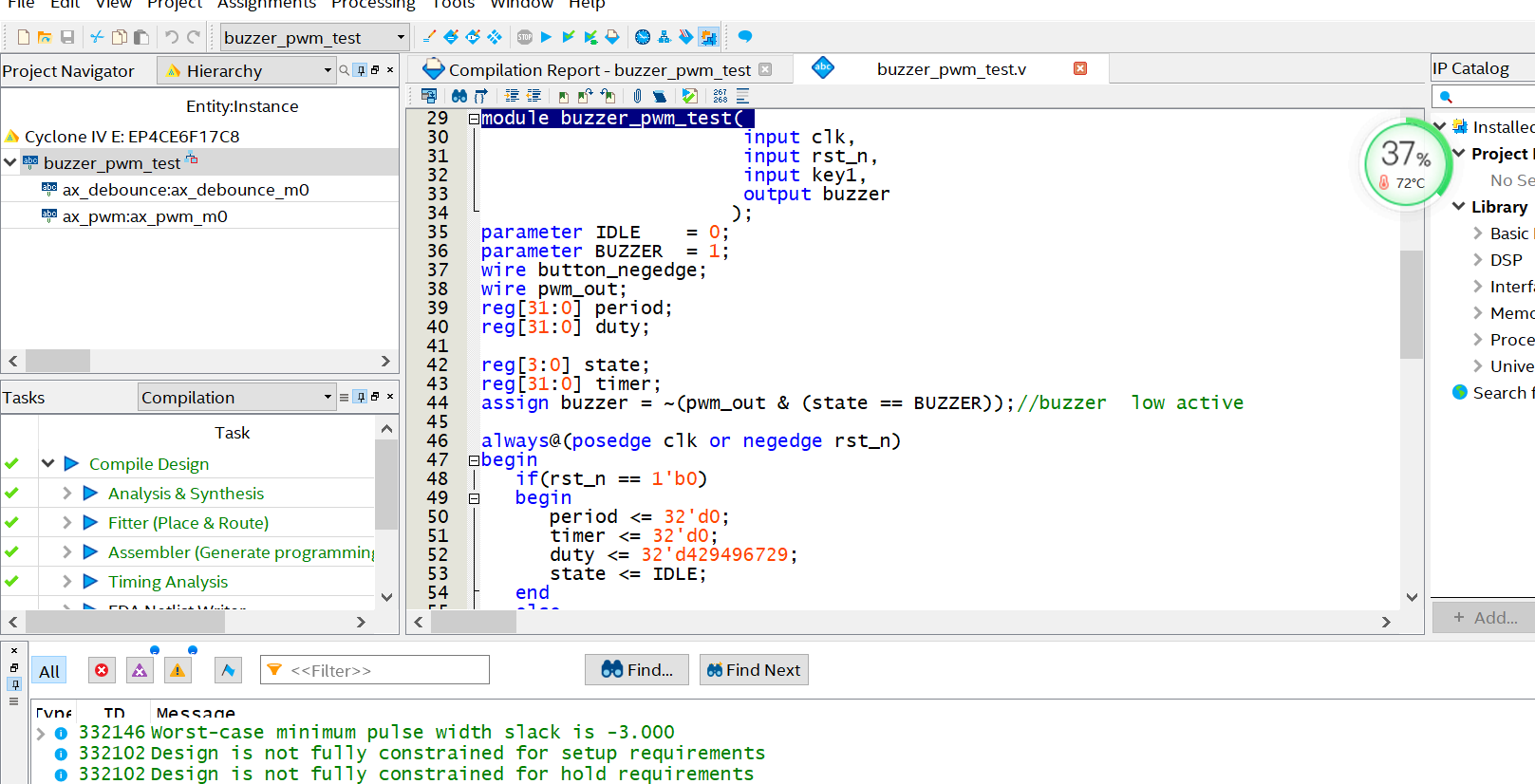The height and width of the screenshot is (784, 1535).
Task: Click the binoculars Find icon in editor toolbar
Action: click(x=459, y=96)
